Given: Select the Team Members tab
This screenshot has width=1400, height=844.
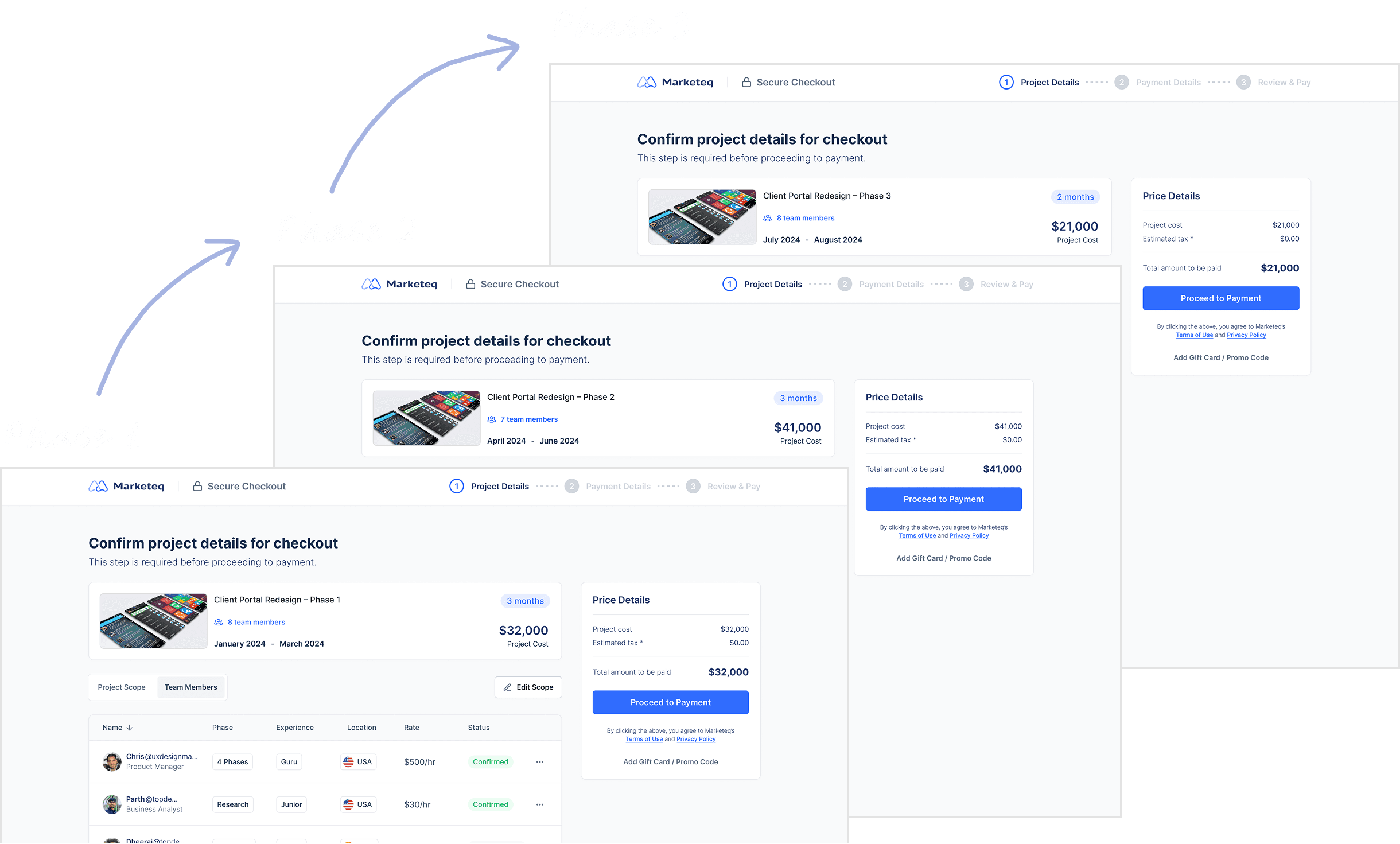Looking at the screenshot, I should 191,688.
